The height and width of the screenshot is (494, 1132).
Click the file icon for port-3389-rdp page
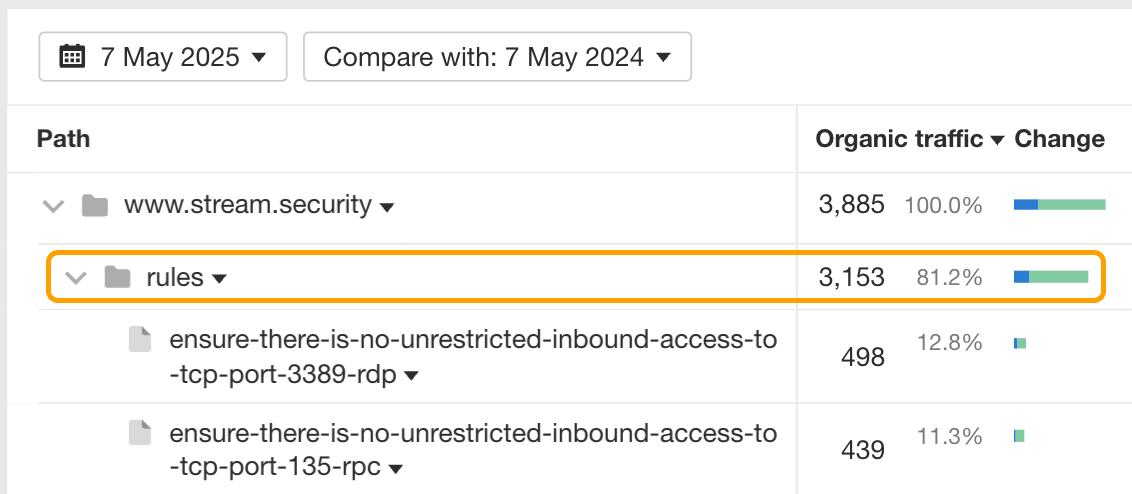(x=140, y=340)
